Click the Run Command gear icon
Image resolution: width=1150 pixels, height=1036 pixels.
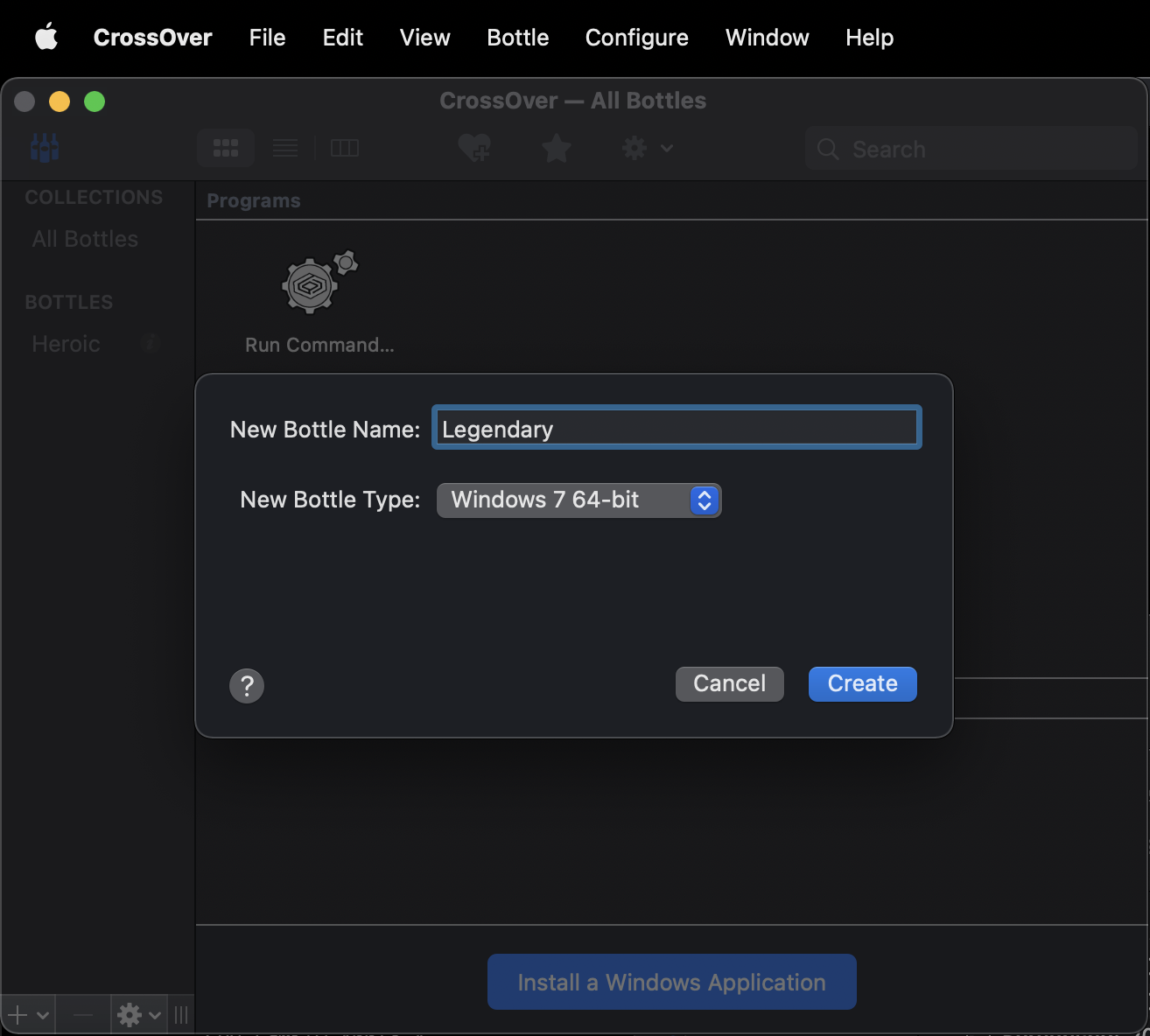point(319,283)
